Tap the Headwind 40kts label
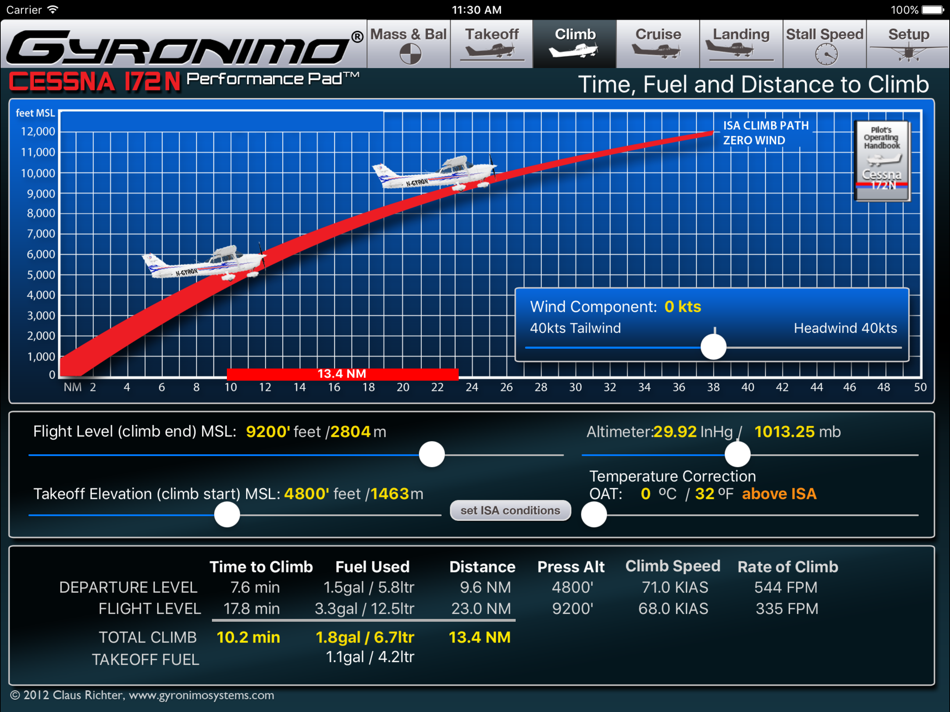 [x=845, y=328]
